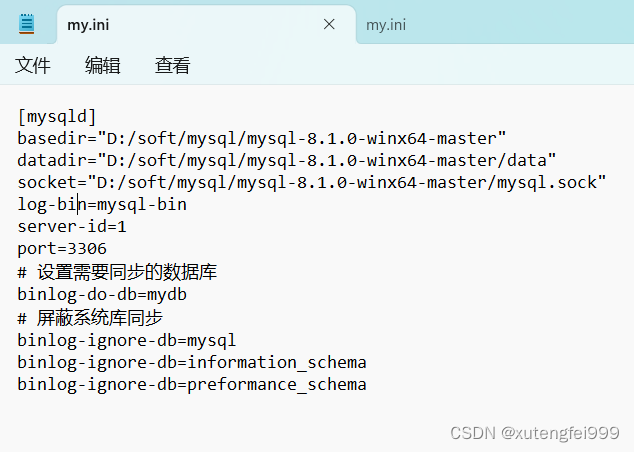Click the Notepad app icon
This screenshot has height=452, width=634.
pyautogui.click(x=26, y=24)
